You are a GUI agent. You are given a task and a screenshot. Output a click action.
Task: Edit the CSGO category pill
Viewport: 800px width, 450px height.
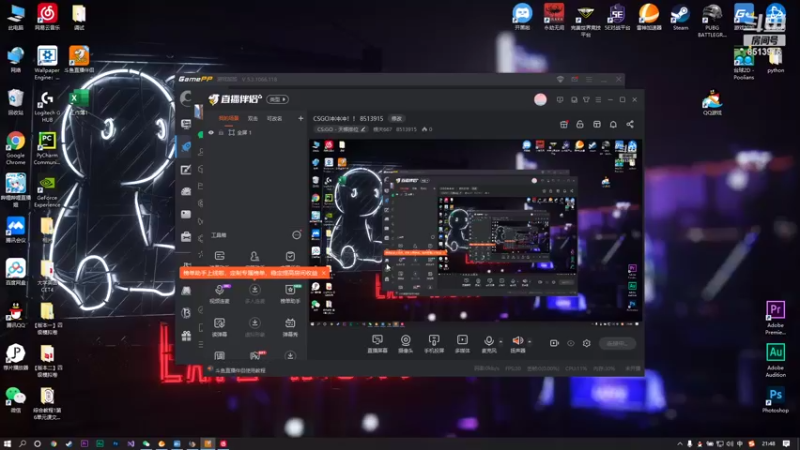click(x=340, y=130)
